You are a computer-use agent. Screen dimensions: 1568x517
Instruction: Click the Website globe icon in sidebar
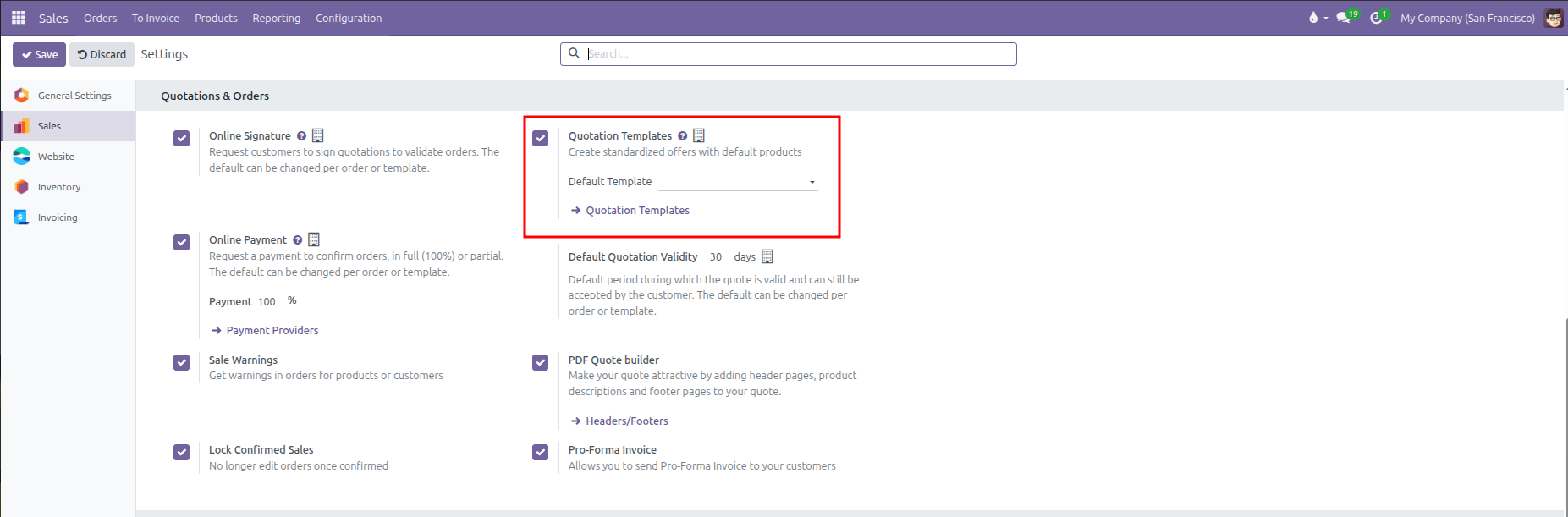tap(22, 157)
